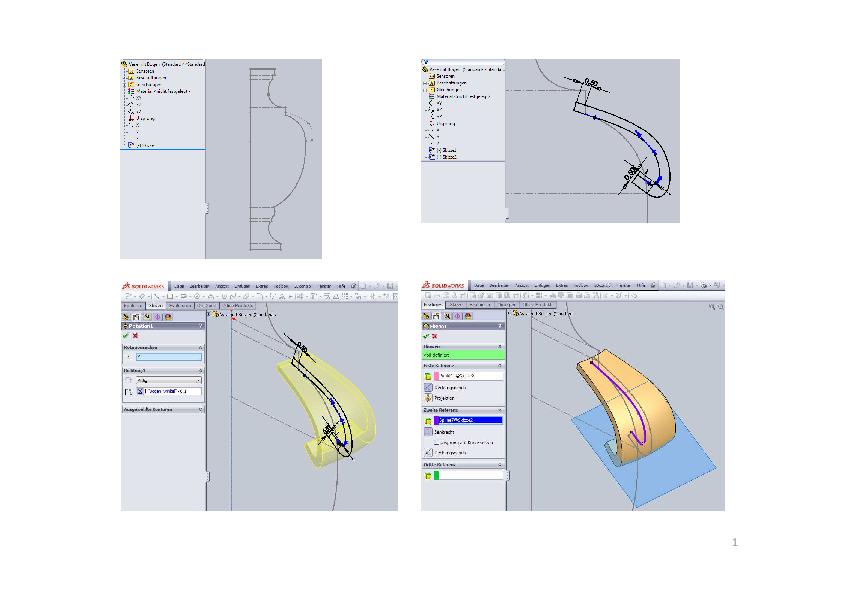The height and width of the screenshot is (595, 842).
Task: Collapse the Zweite Referenz section
Action: tap(500, 410)
